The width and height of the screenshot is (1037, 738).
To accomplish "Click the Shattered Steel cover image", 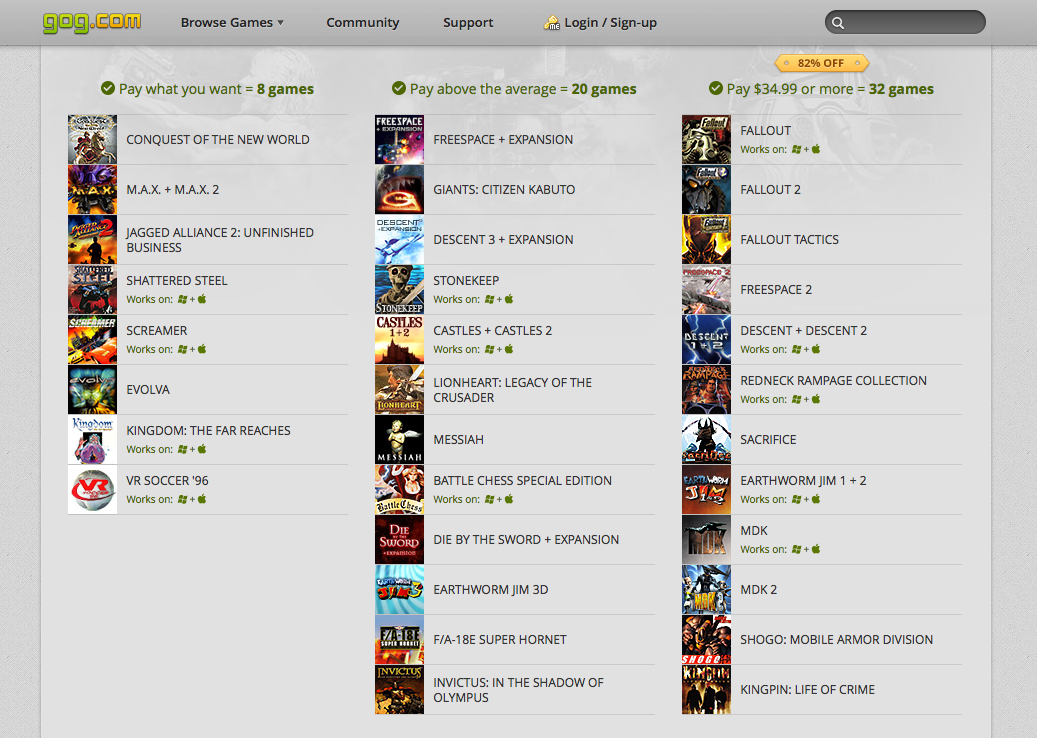I will [93, 290].
